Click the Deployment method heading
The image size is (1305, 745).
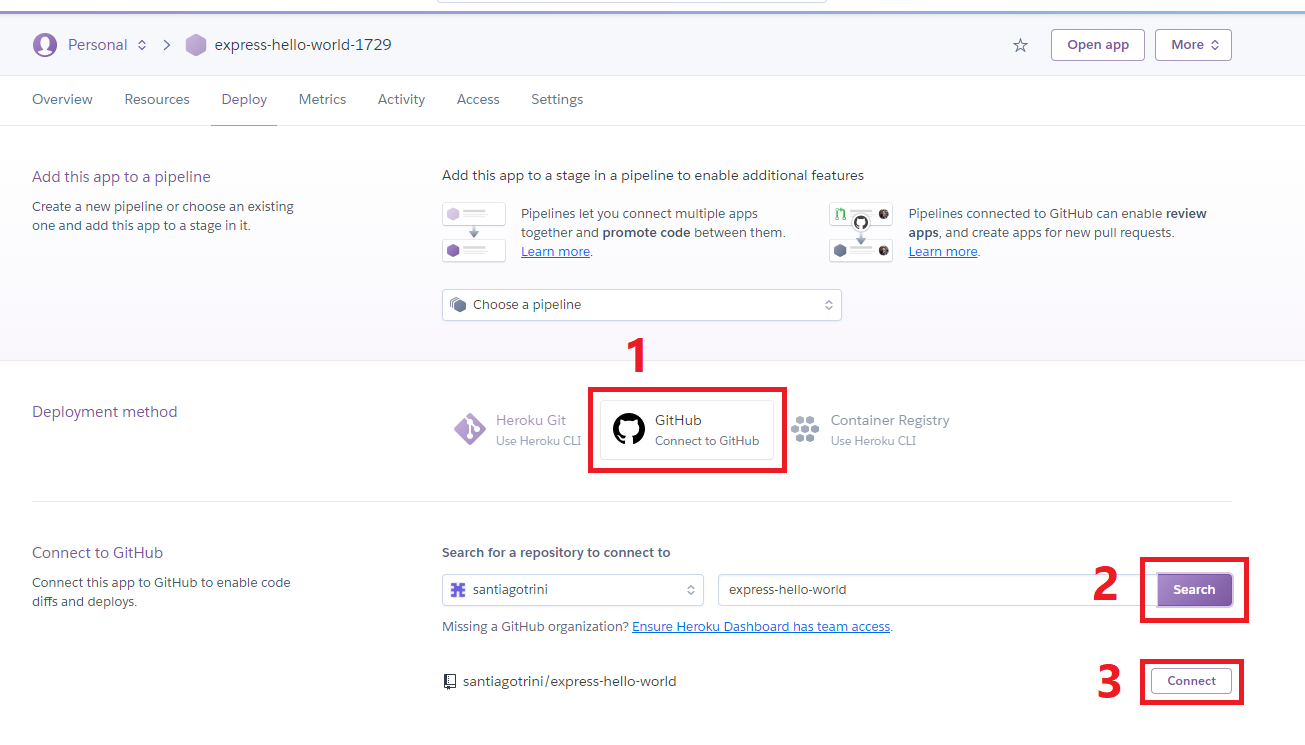coord(104,412)
